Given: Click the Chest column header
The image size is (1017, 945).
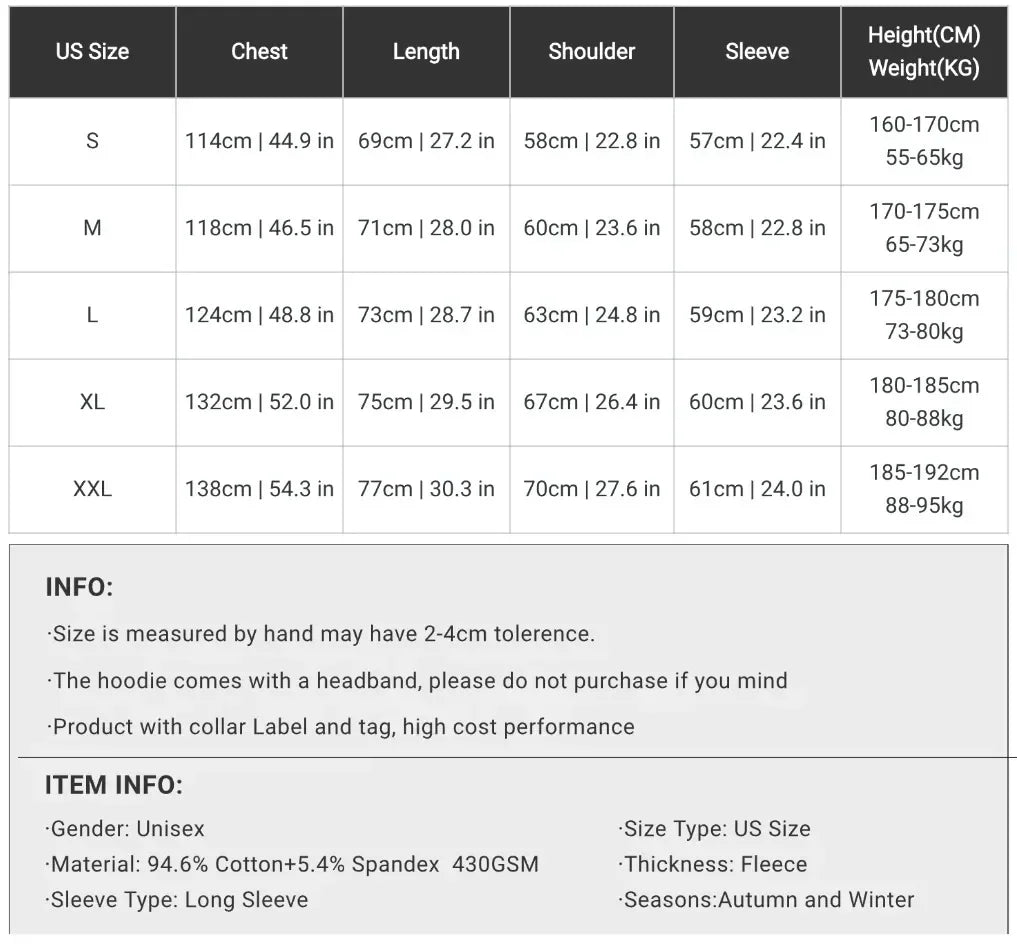Looking at the screenshot, I should (x=259, y=52).
